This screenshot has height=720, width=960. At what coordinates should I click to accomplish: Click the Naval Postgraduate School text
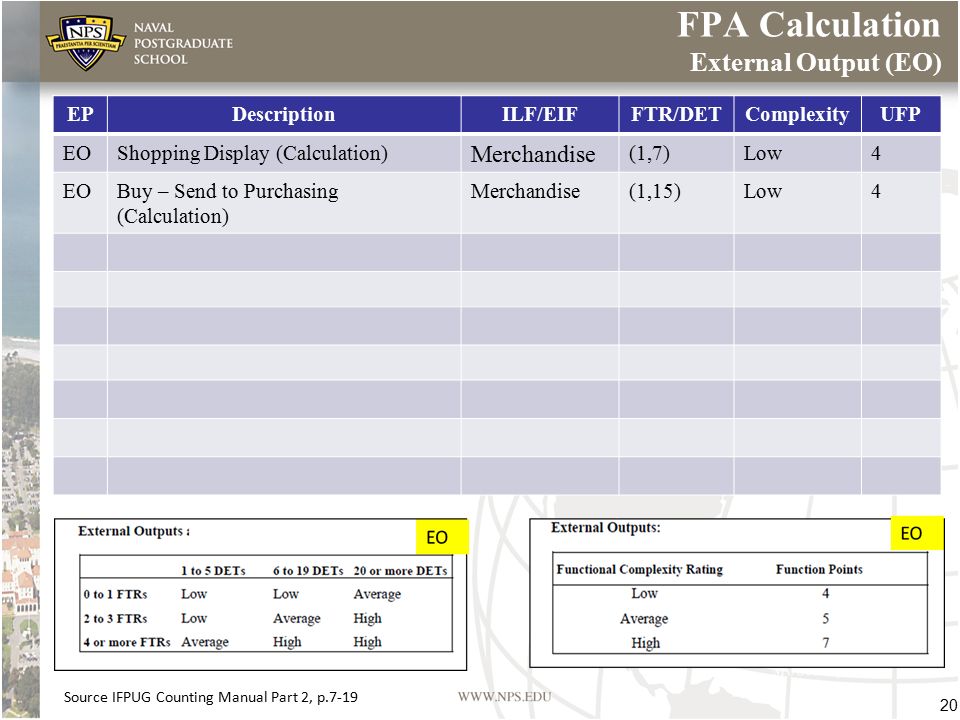click(x=183, y=43)
